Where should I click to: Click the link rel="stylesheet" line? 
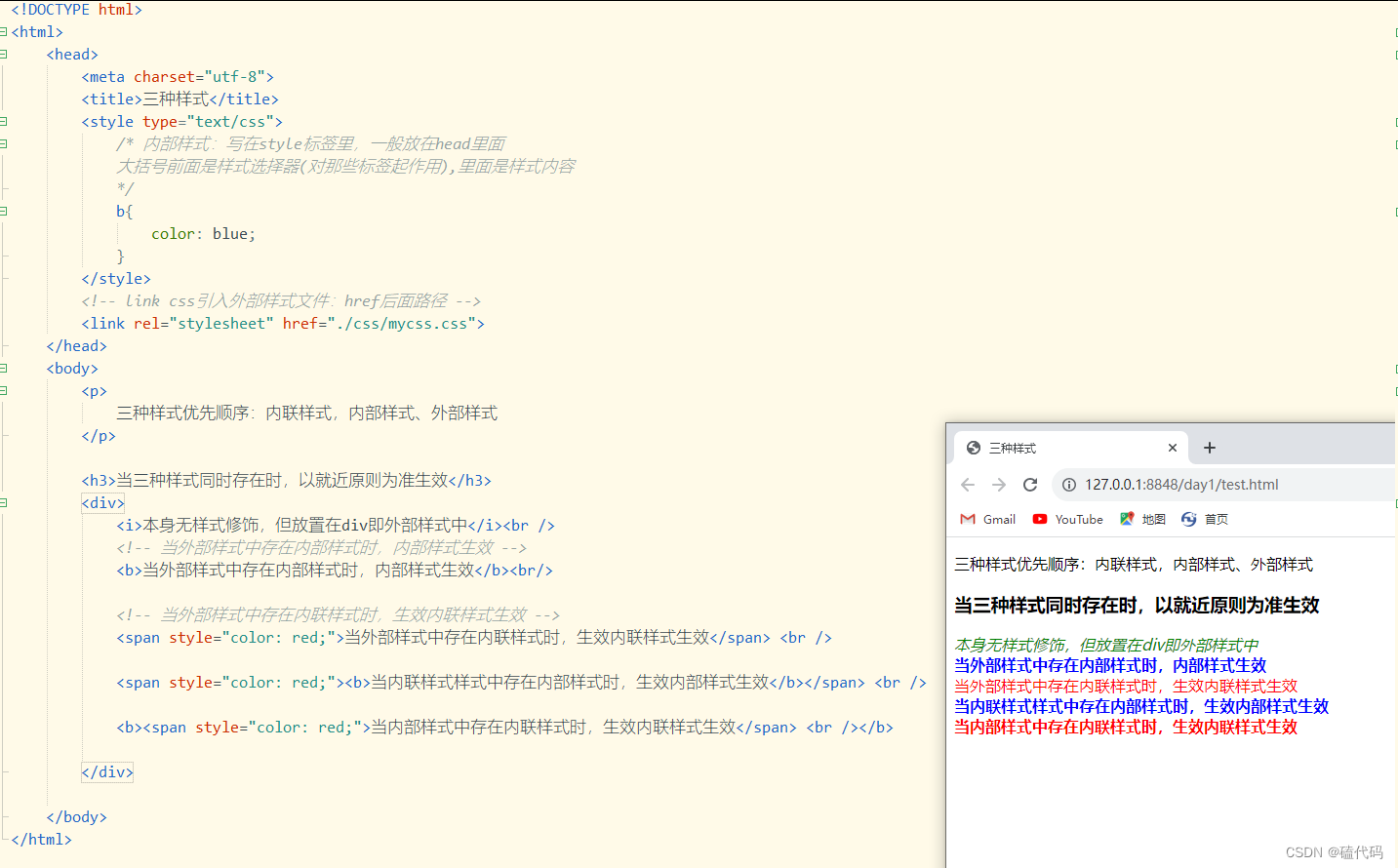(283, 324)
